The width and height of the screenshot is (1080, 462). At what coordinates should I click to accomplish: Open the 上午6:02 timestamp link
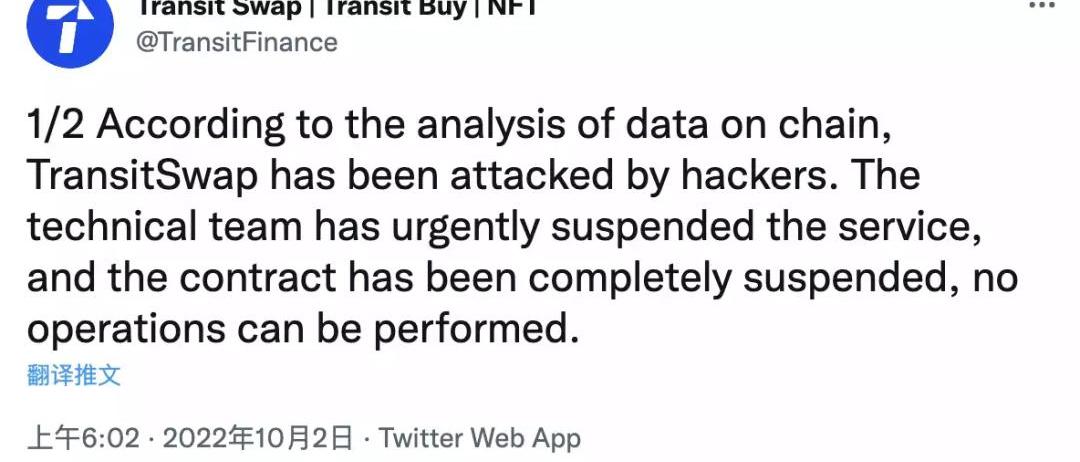84,437
